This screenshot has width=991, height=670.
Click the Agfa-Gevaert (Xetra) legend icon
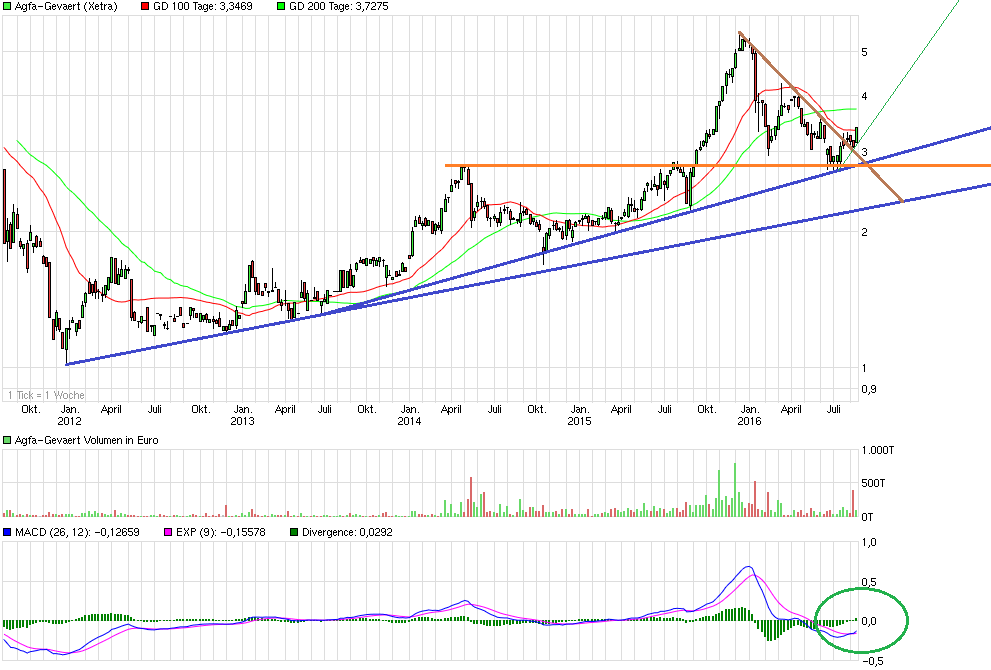point(8,8)
